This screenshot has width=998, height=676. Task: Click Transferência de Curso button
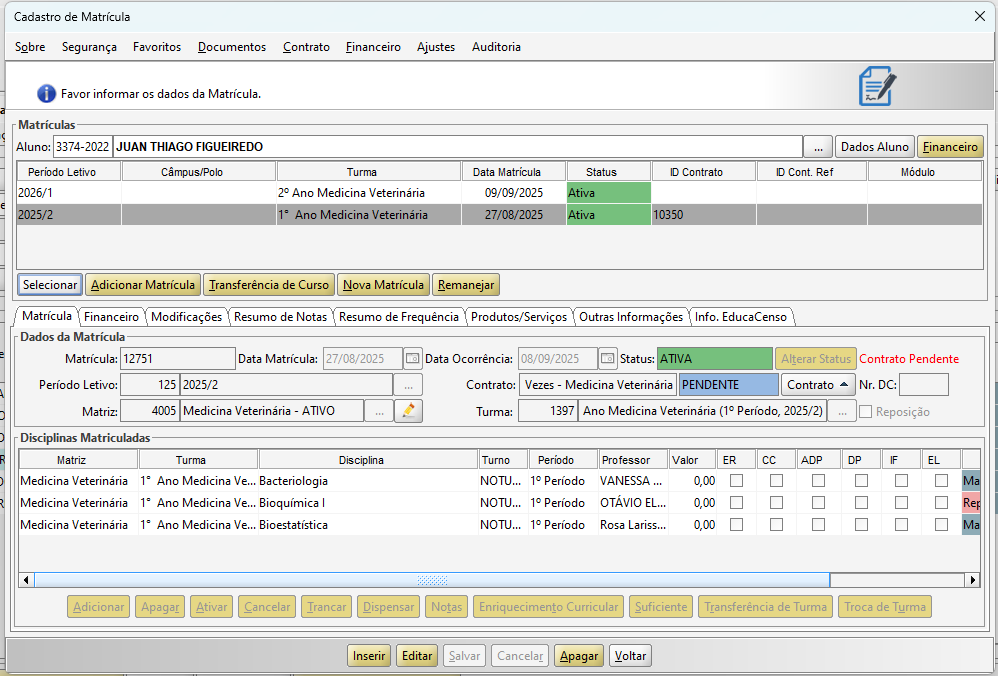[269, 285]
